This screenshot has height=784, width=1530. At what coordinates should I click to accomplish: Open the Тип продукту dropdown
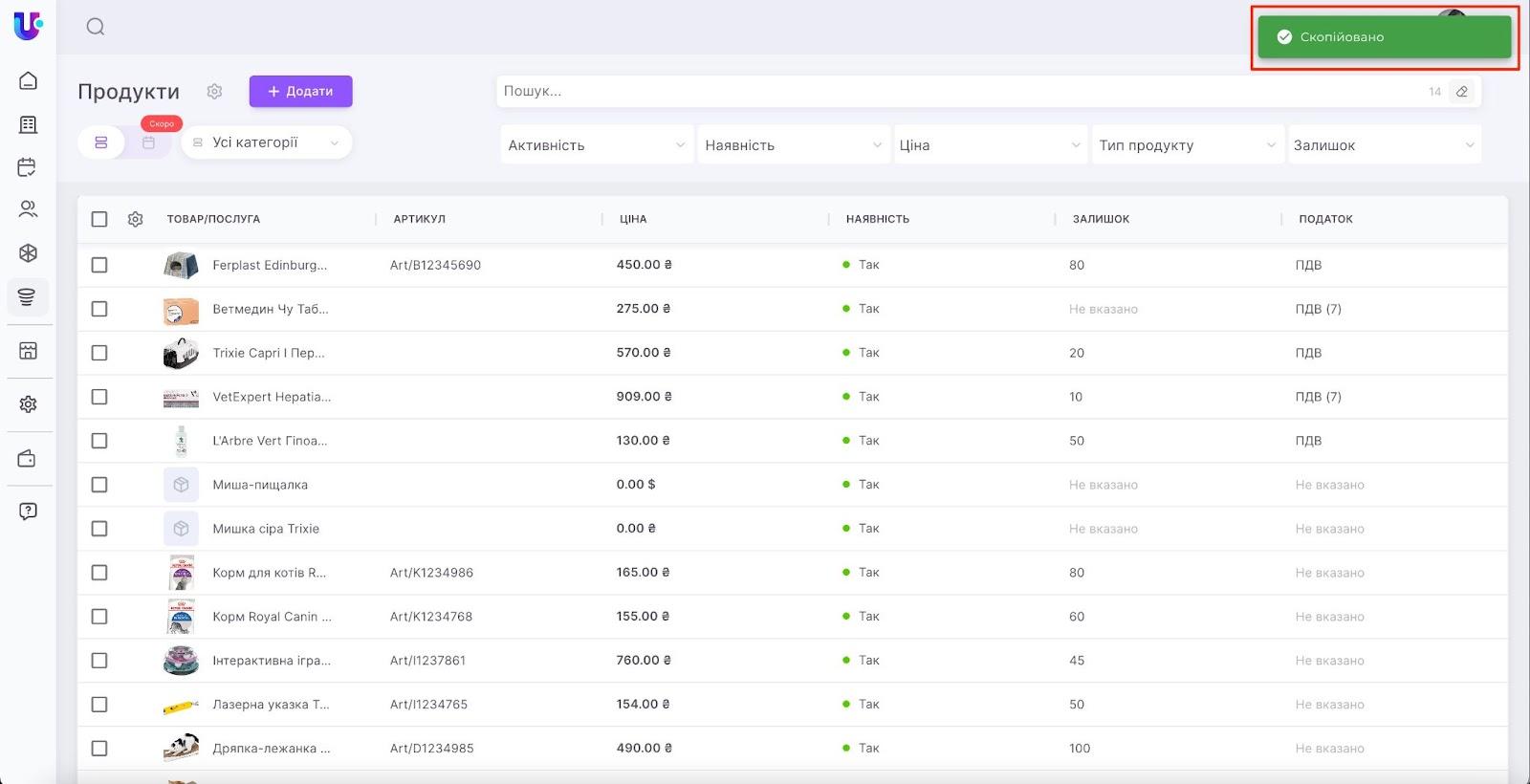1186,145
